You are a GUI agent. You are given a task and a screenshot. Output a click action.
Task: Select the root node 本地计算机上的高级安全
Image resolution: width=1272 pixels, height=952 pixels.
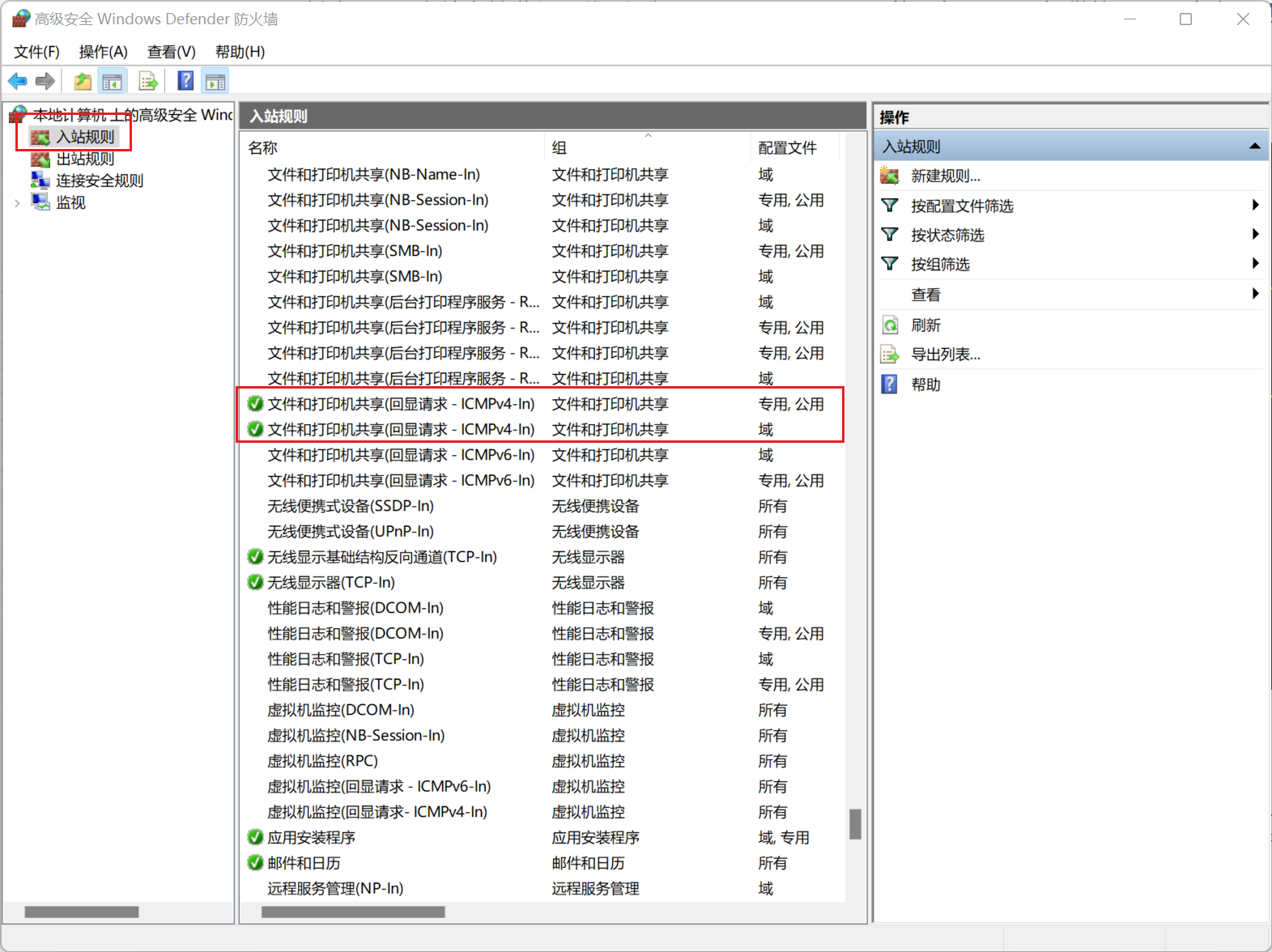pos(133,115)
